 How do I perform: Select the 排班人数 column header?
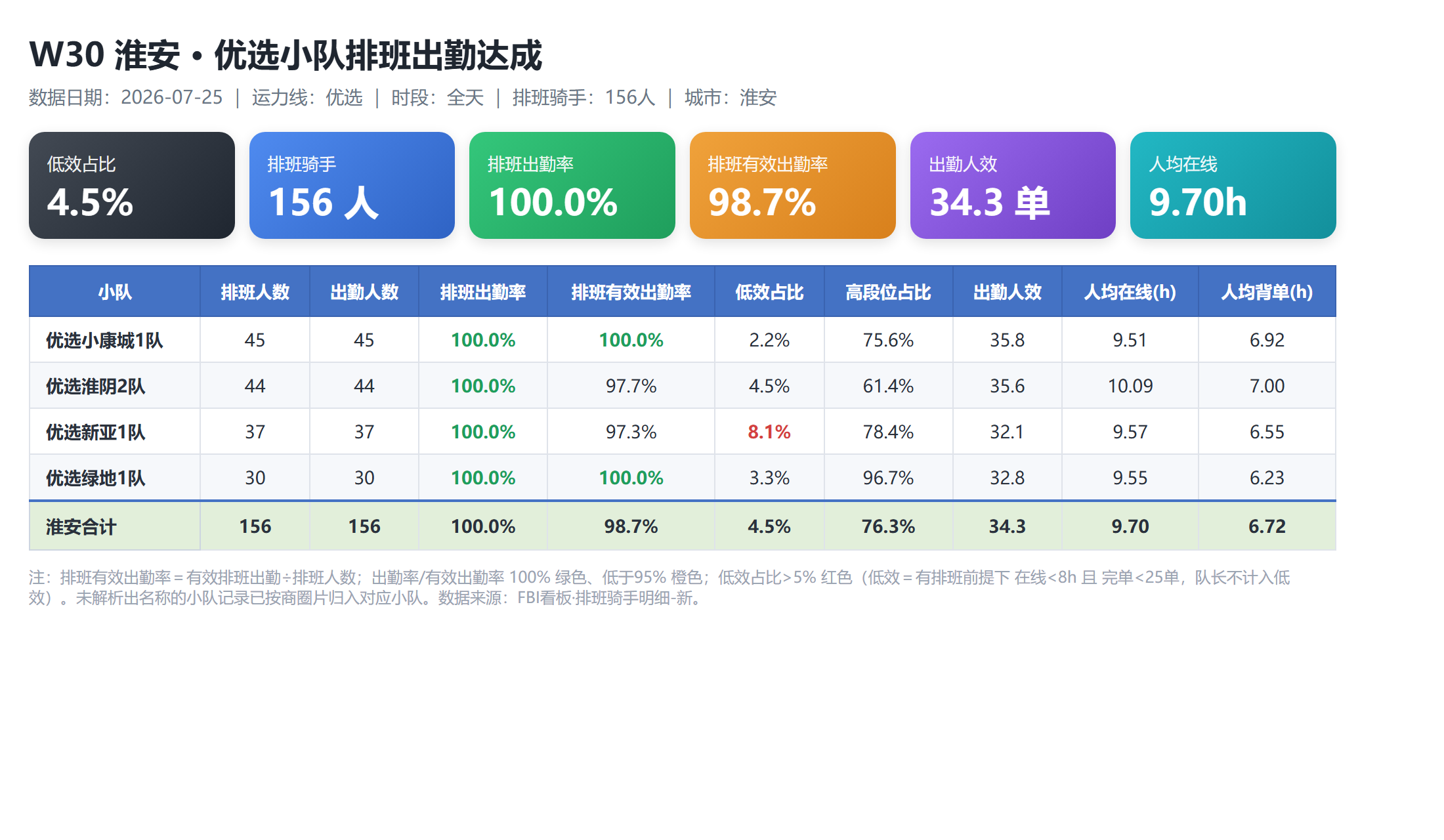[x=255, y=292]
